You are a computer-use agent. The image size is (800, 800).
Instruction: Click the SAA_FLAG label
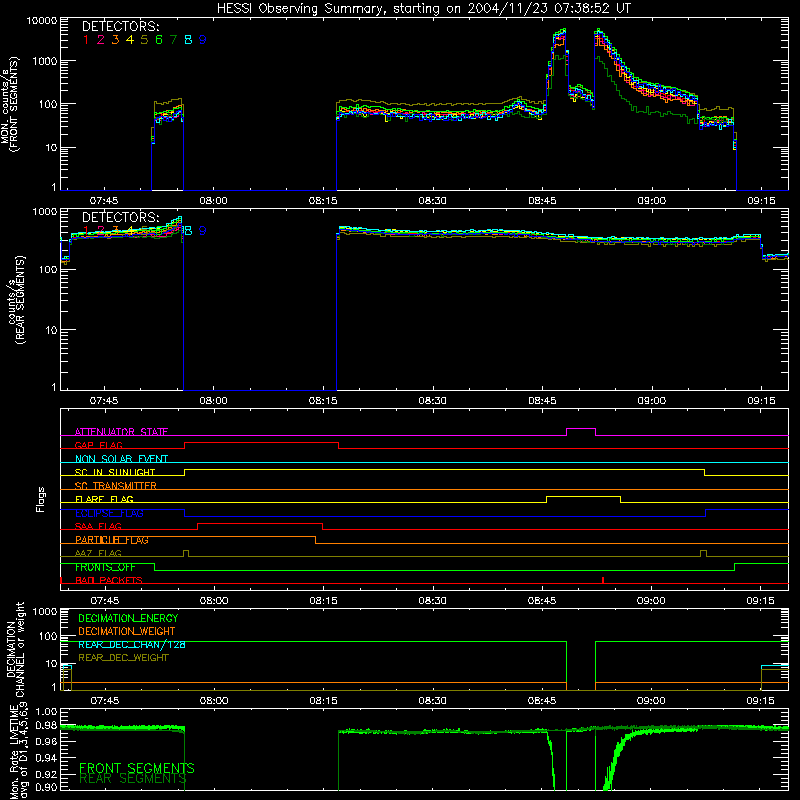[x=98, y=526]
